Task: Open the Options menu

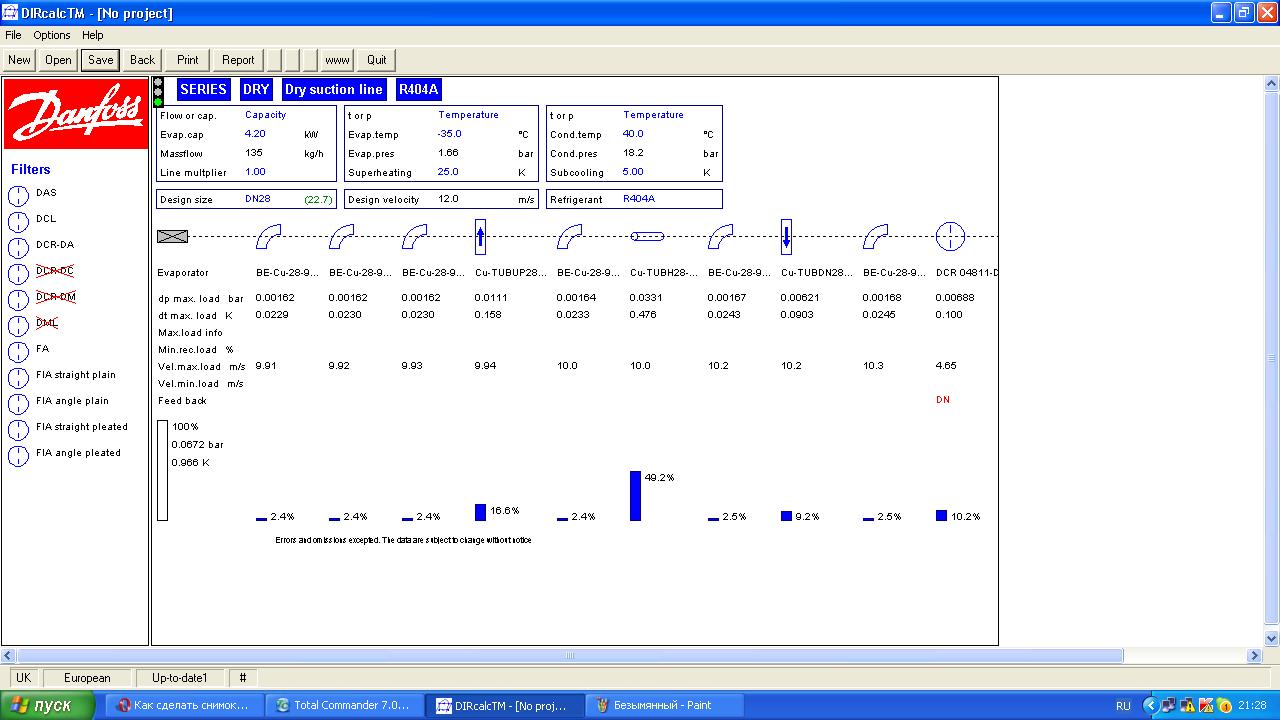Action: coord(52,35)
